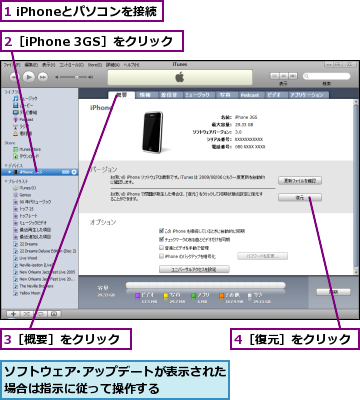Expand the iPhone 3GS device triangle
The height and width of the screenshot is (400, 360).
click(10, 172)
